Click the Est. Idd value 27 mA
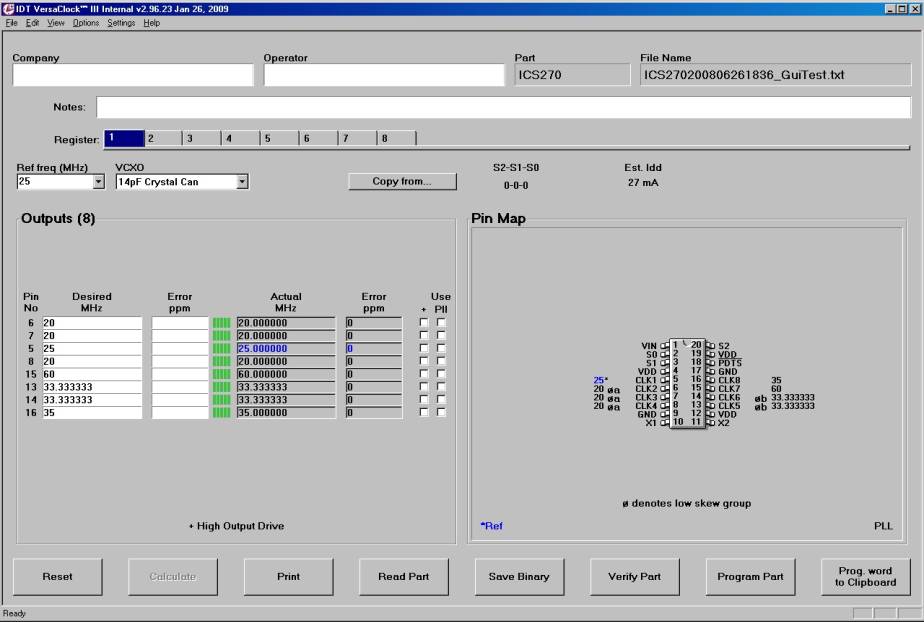This screenshot has width=924, height=622. (643, 183)
